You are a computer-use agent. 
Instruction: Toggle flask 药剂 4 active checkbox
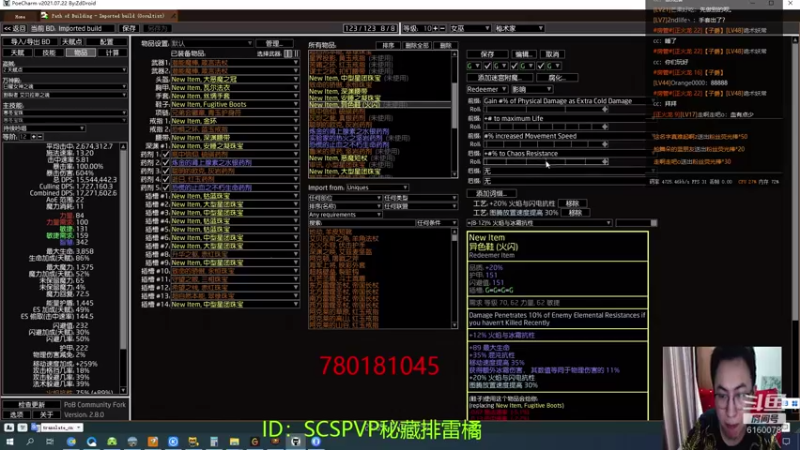[x=165, y=179]
